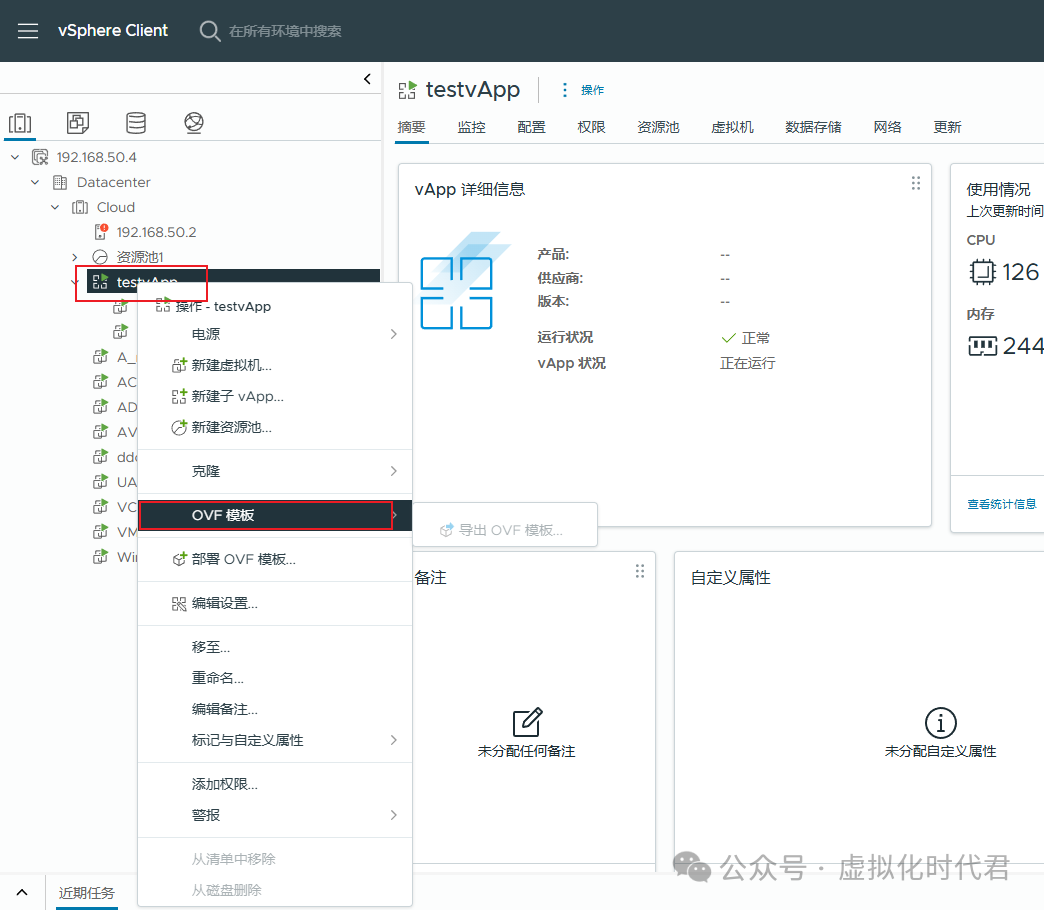Choose 编辑设置... menu entry
This screenshot has height=910, width=1044.
point(275,603)
